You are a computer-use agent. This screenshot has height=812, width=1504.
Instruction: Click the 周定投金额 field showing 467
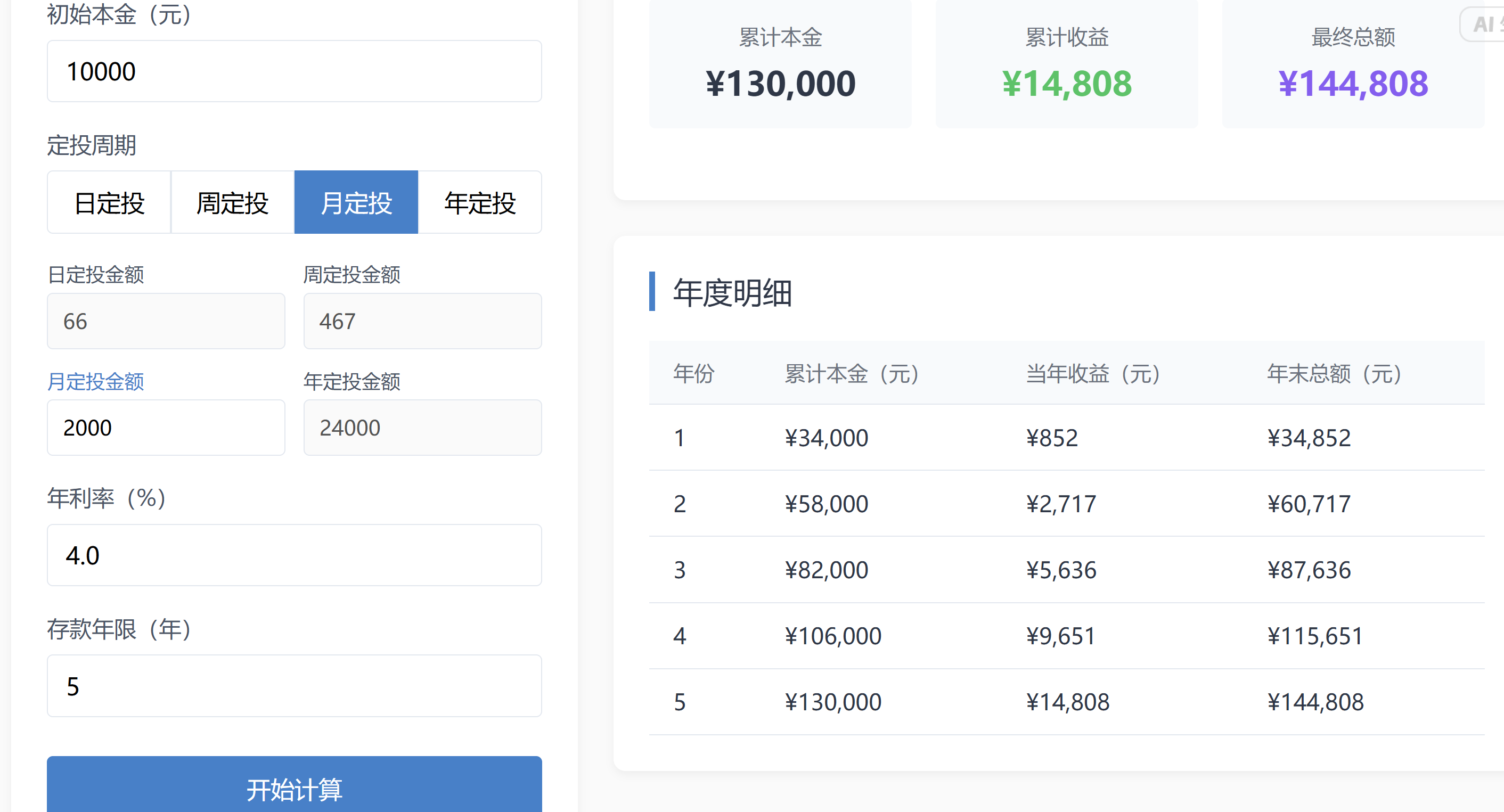tap(422, 321)
